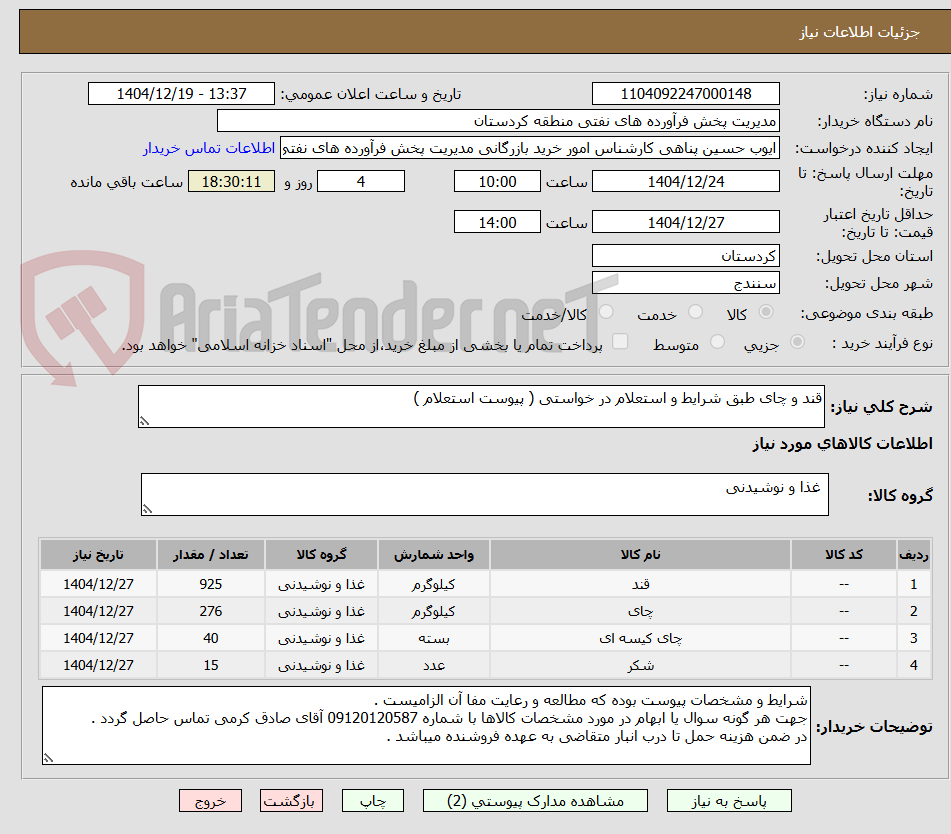Viewport: 951px width, 834px height.
Task: Click the remaining days field showing 4
Action: [x=361, y=181]
